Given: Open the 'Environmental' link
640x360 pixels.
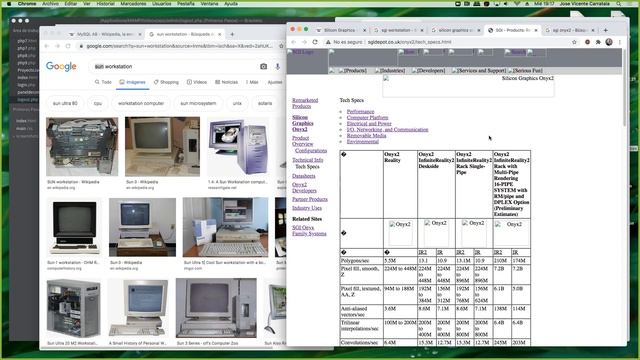Looking at the screenshot, I should point(362,142).
